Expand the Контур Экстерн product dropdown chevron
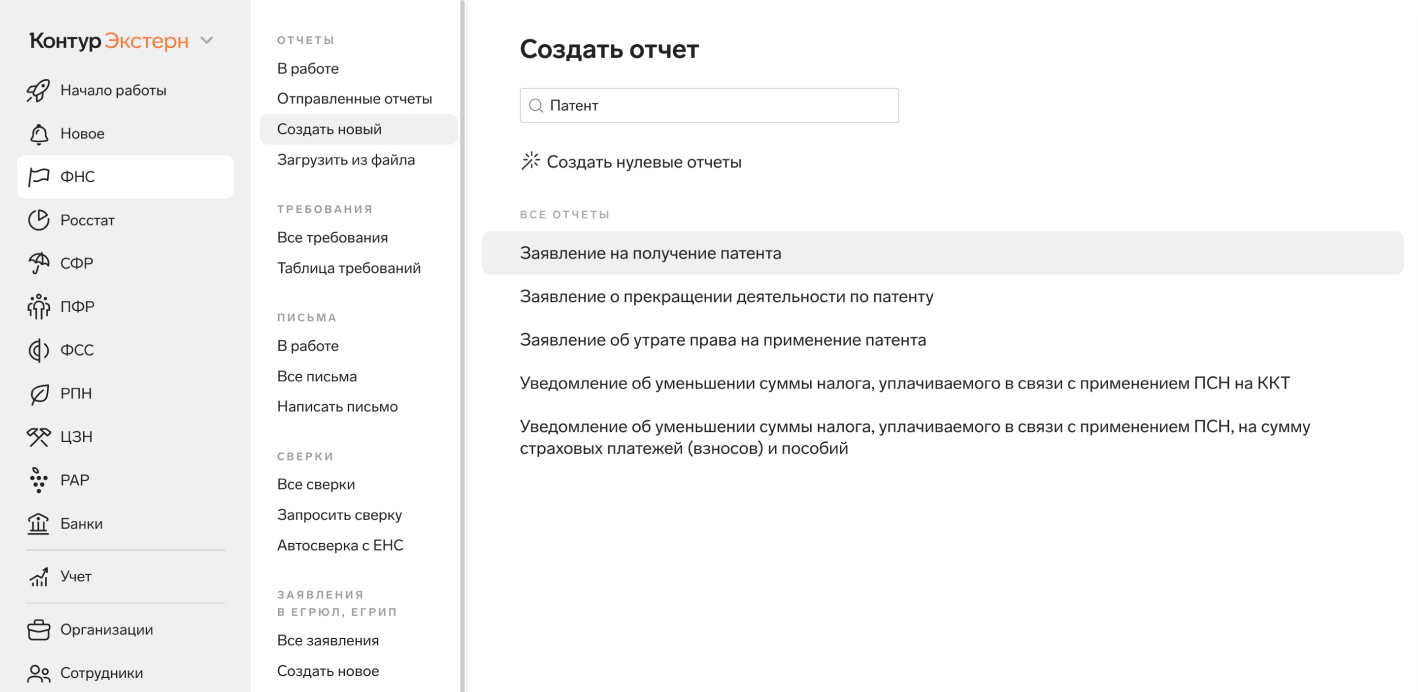1418x692 pixels. (207, 41)
